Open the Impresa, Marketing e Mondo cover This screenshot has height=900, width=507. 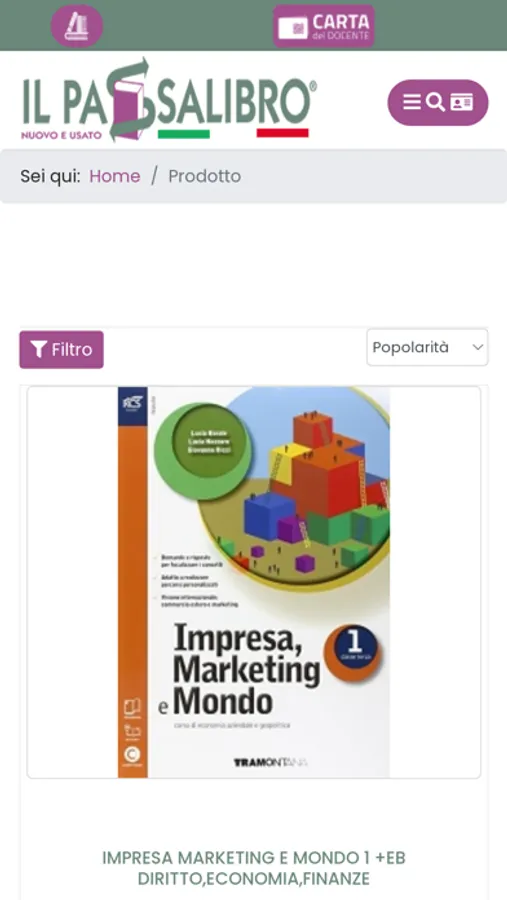coord(254,582)
